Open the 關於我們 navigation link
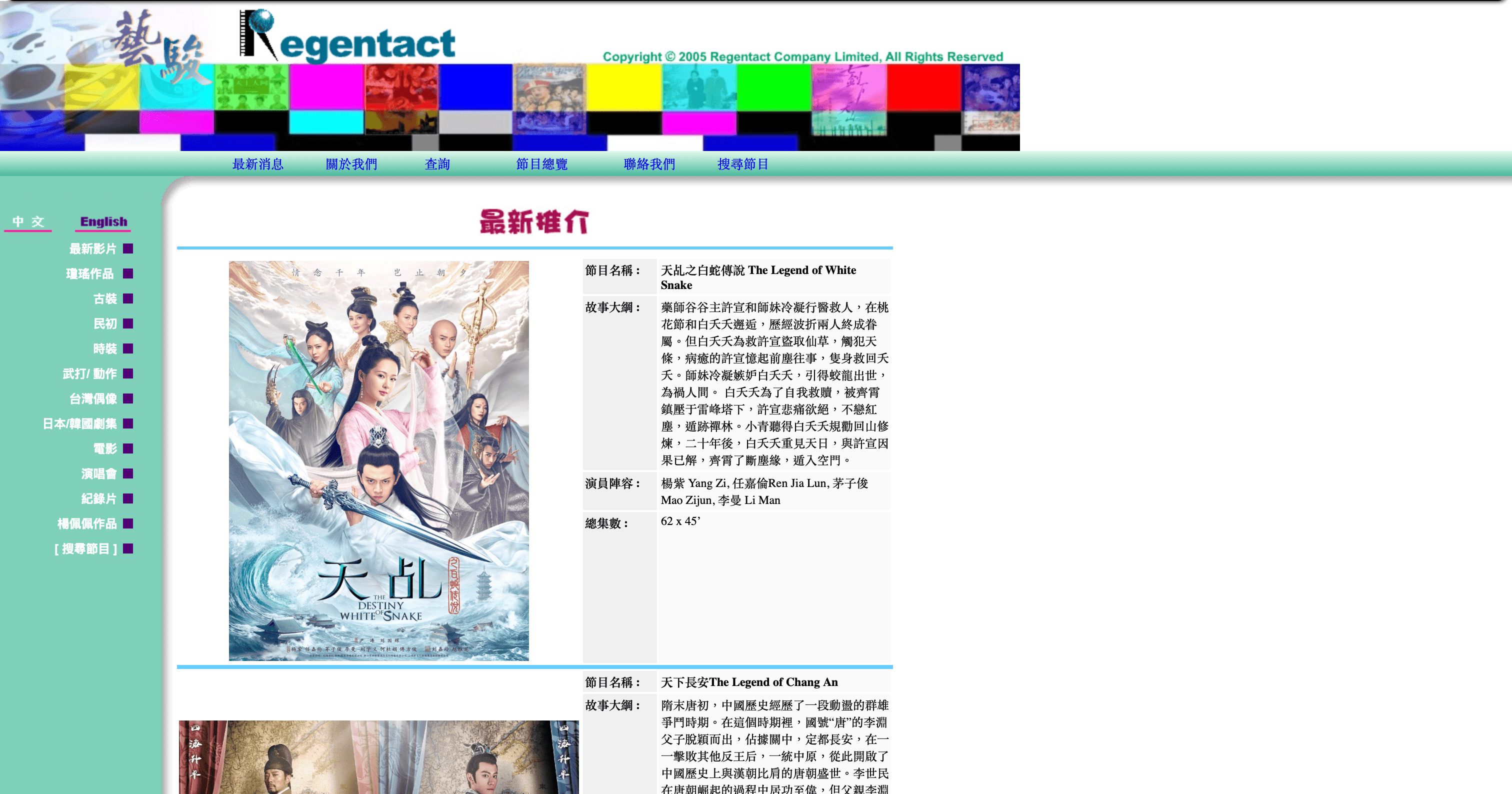Viewport: 1512px width, 794px height. pyautogui.click(x=351, y=164)
